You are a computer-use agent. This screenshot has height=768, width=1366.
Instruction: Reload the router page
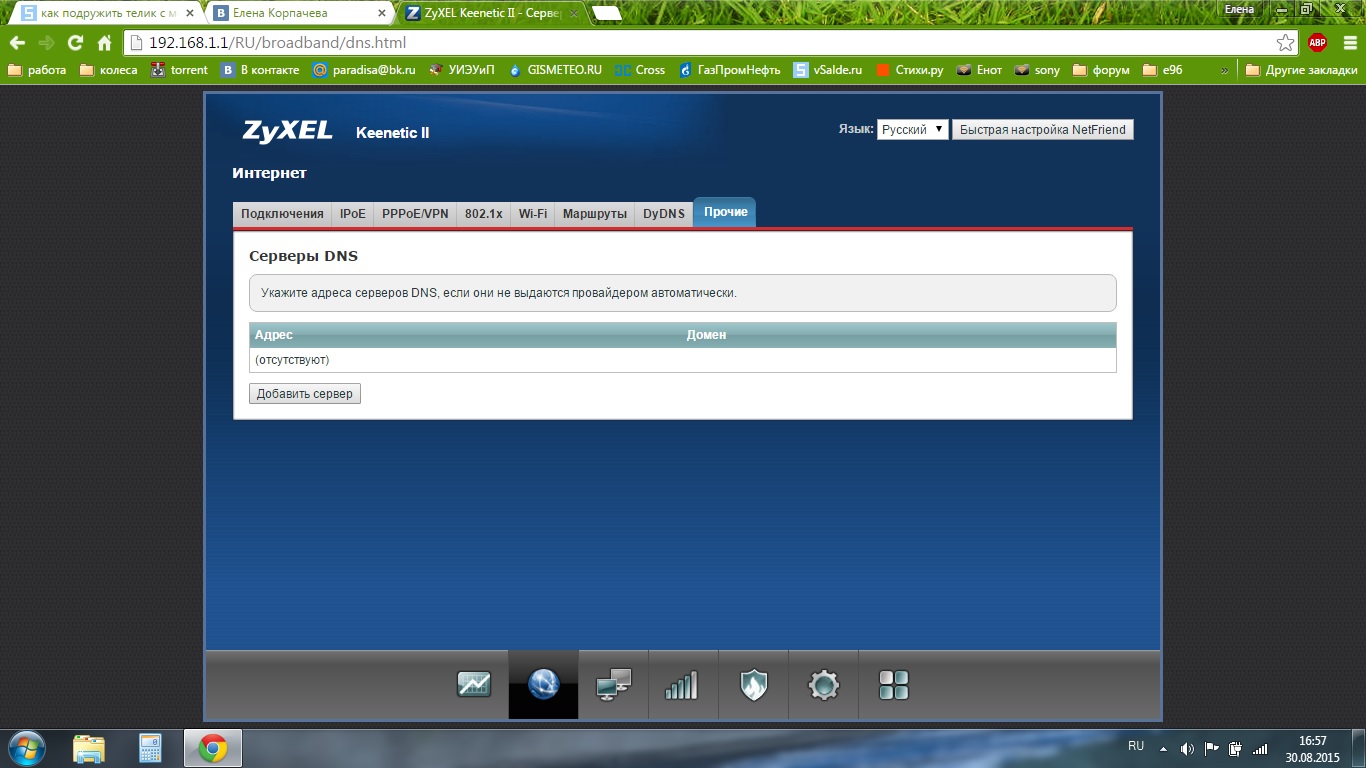(75, 43)
